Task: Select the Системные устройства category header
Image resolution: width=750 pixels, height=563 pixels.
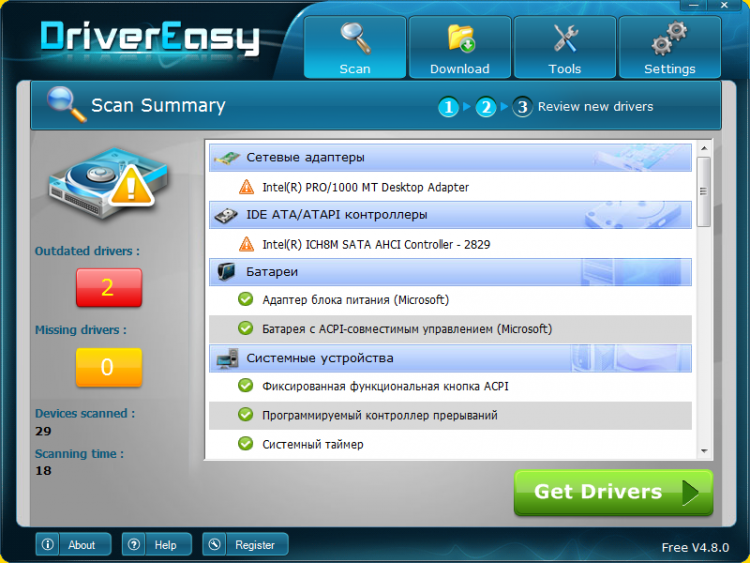Action: click(450, 358)
